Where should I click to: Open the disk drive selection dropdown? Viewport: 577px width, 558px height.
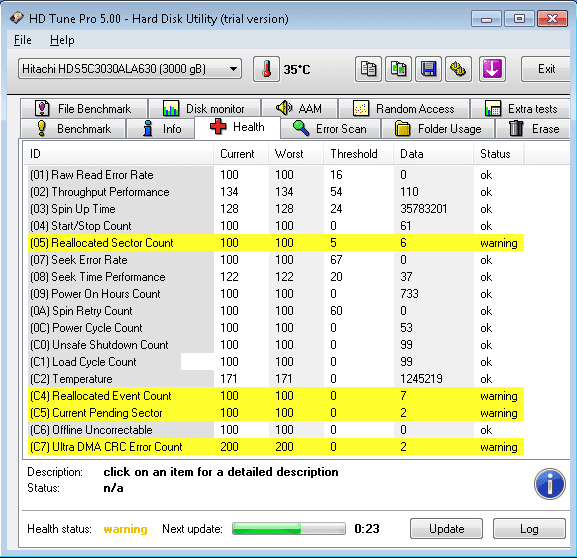click(130, 69)
